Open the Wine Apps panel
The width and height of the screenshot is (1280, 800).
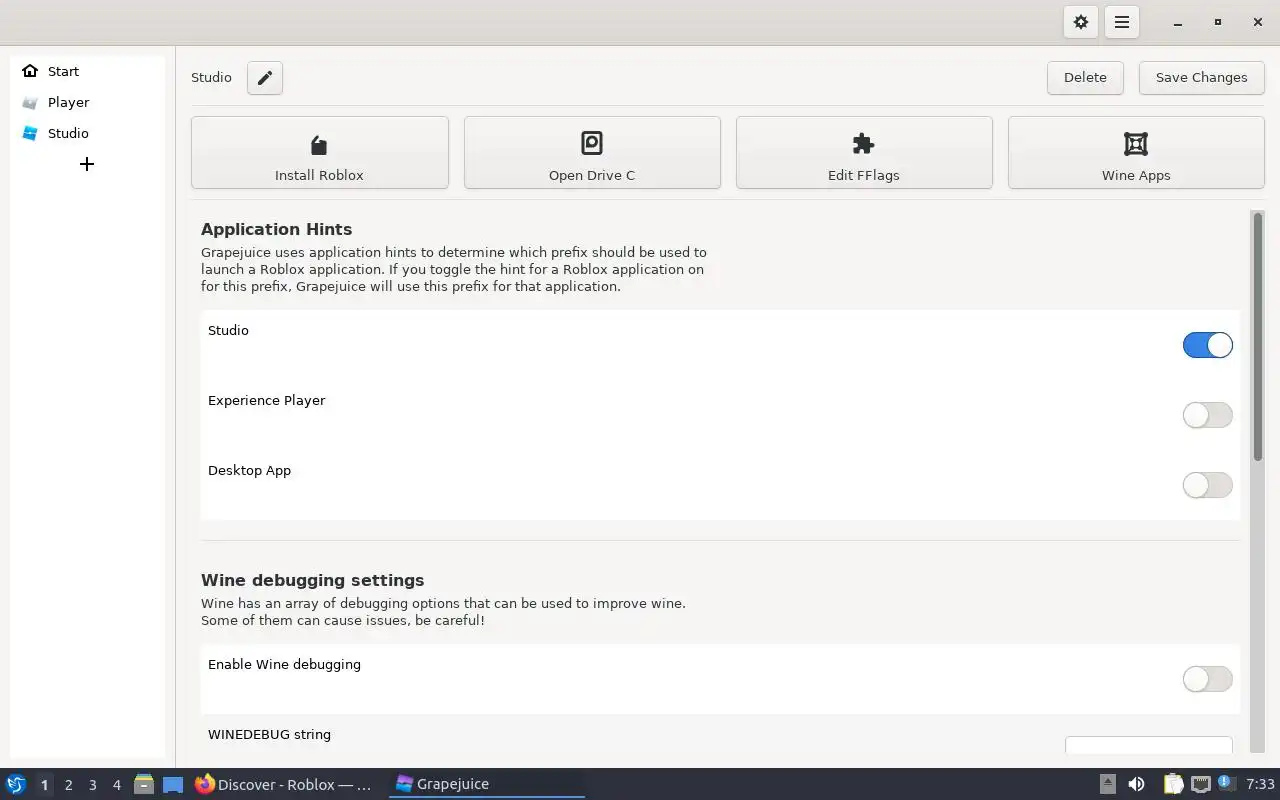pyautogui.click(x=1136, y=153)
